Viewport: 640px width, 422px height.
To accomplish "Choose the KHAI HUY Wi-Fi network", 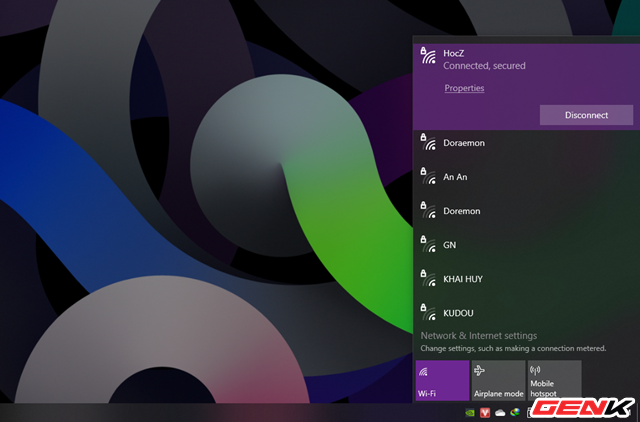I will click(526, 279).
